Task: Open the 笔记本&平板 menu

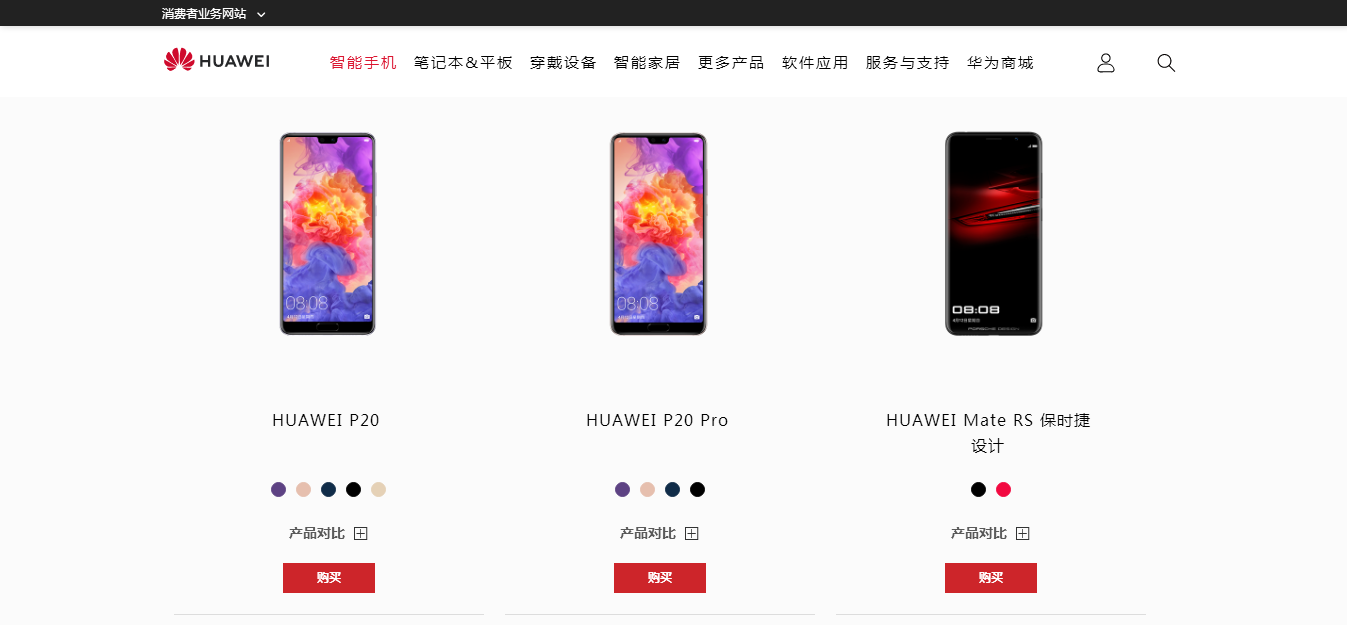Action: pyautogui.click(x=463, y=62)
